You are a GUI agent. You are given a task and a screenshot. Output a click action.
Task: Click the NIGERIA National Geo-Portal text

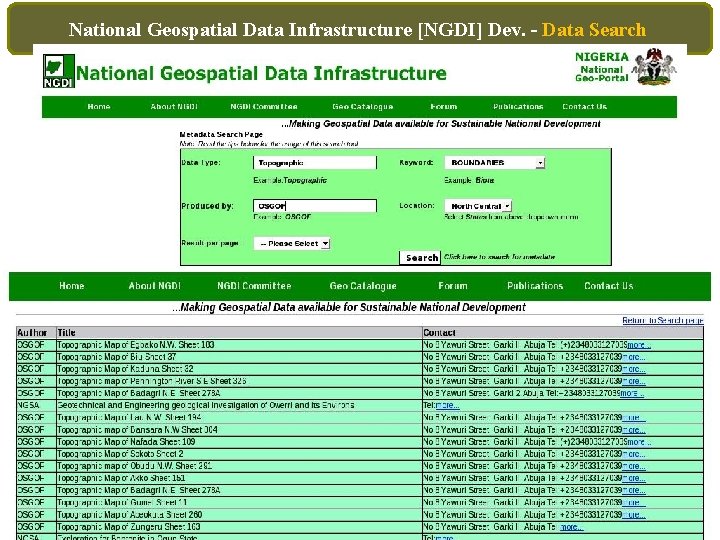(x=602, y=67)
